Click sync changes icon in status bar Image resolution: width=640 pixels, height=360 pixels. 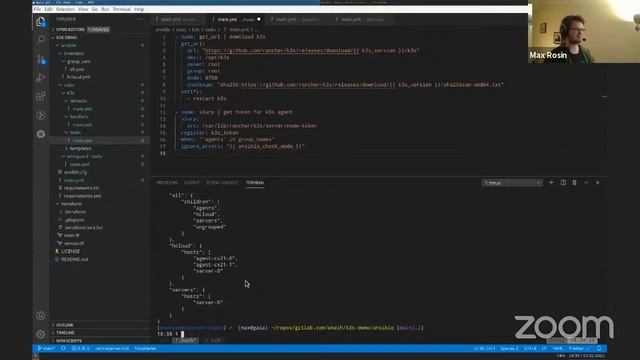tap(63, 348)
